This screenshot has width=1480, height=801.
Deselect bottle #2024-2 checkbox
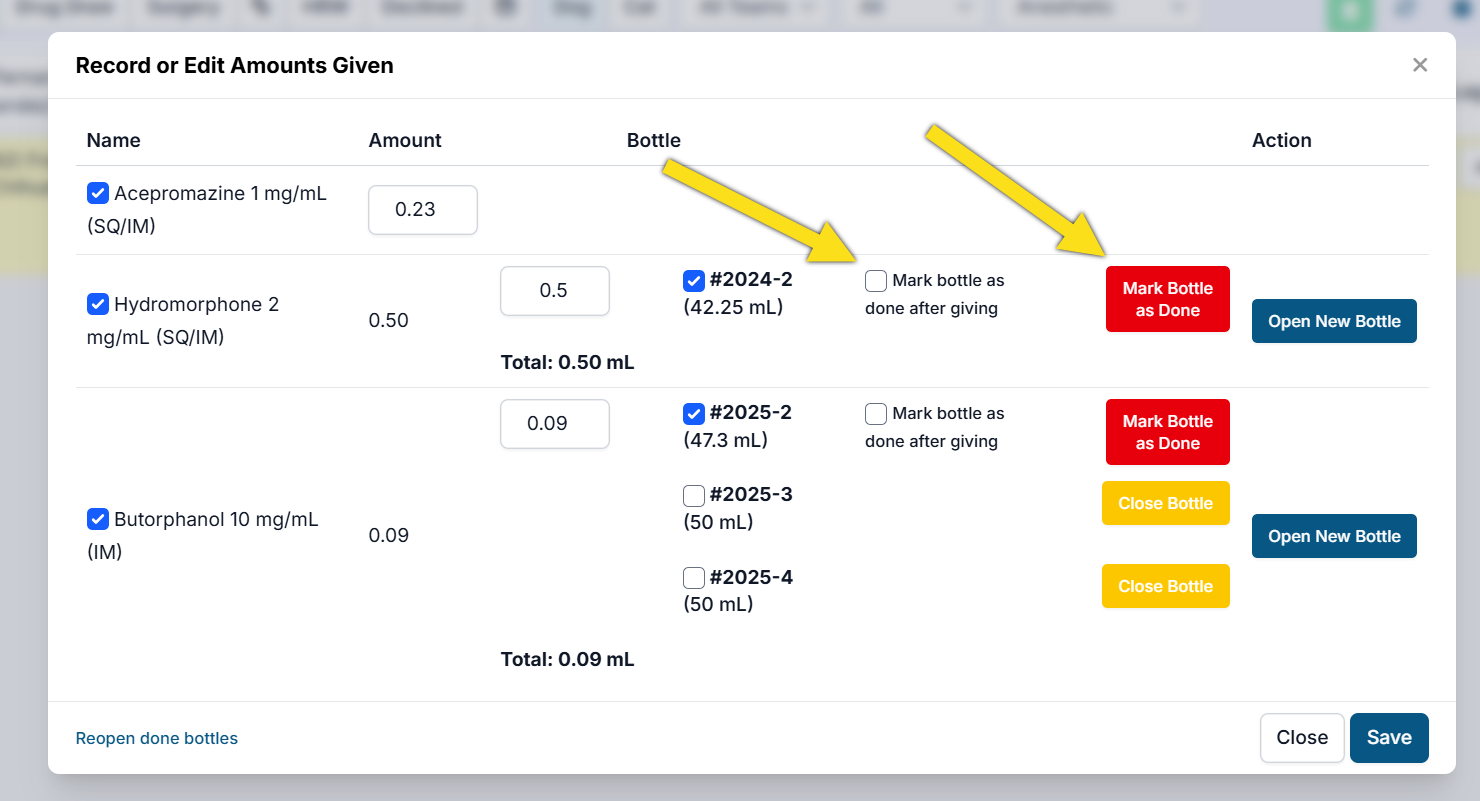(694, 280)
